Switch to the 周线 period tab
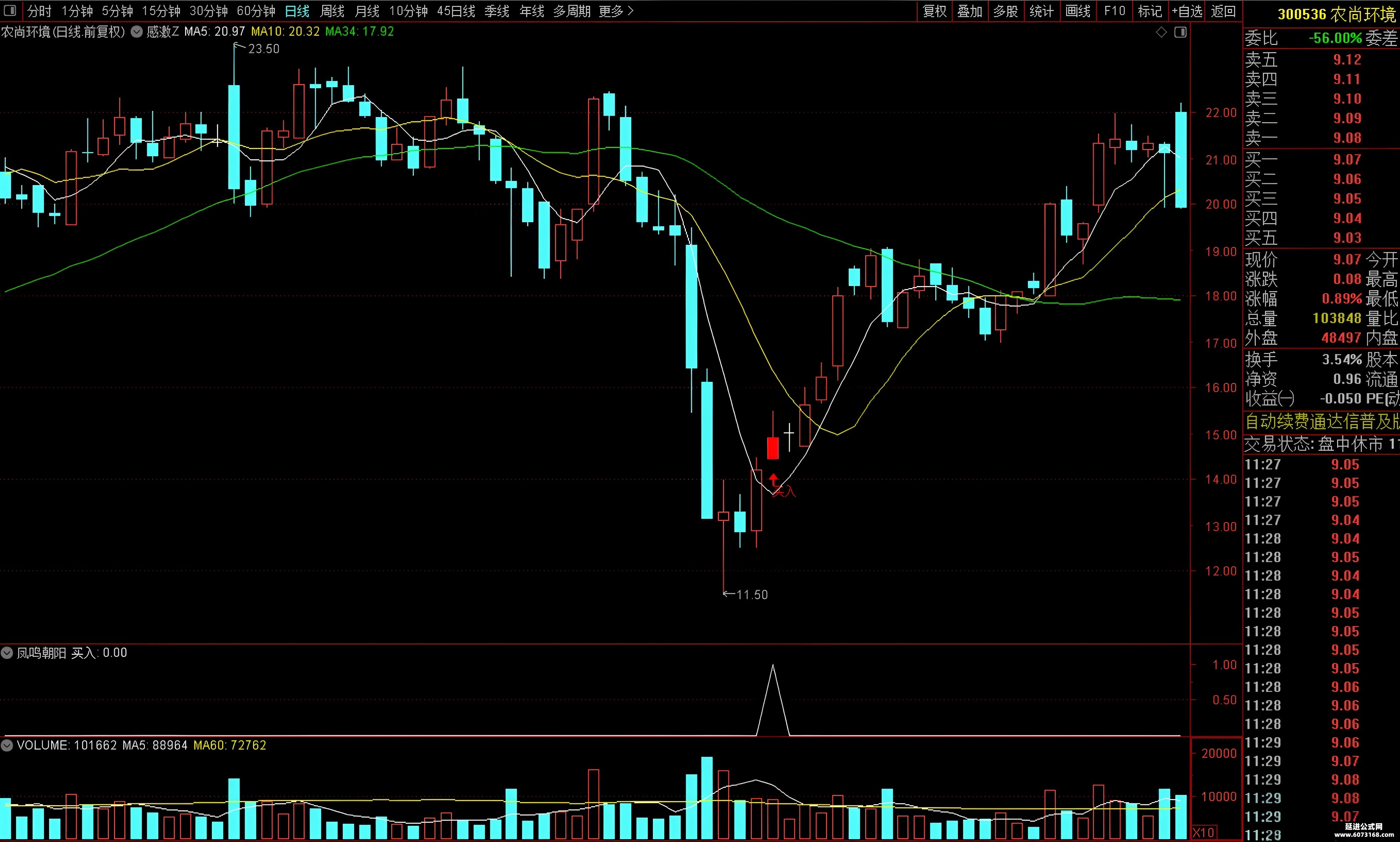The height and width of the screenshot is (842, 1400). [332, 11]
